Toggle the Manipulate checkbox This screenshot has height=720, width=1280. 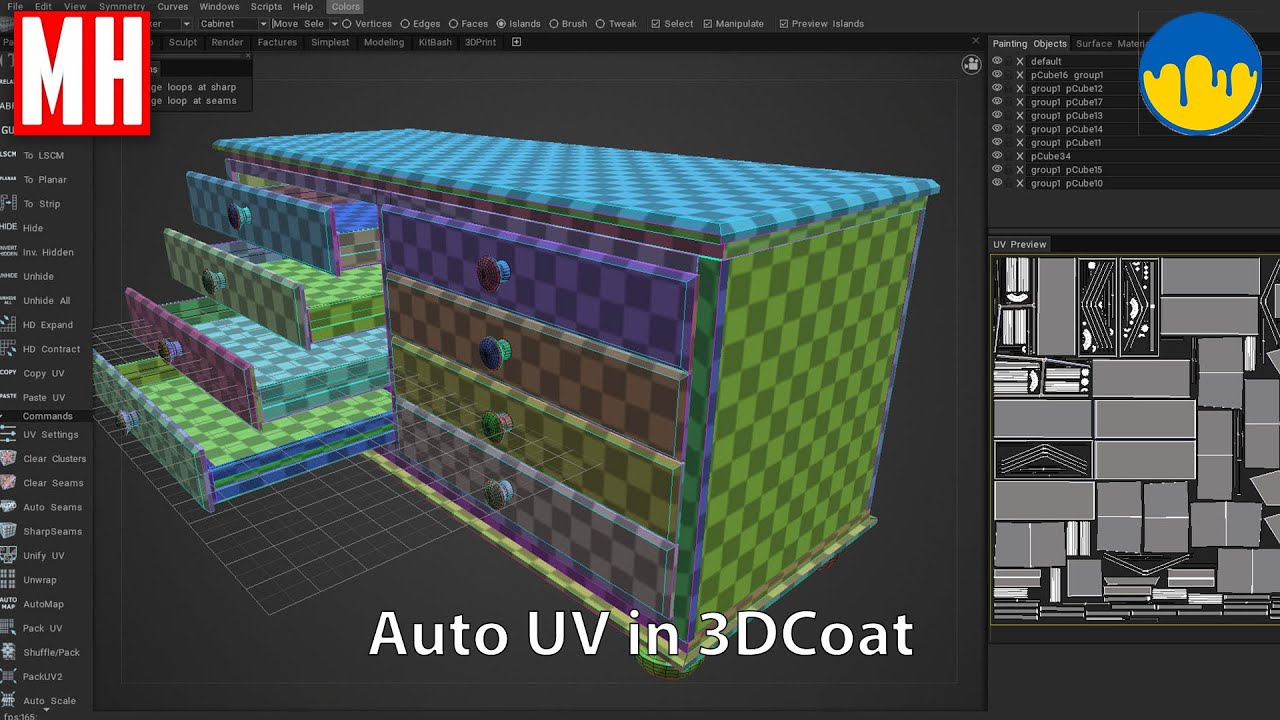733,24
